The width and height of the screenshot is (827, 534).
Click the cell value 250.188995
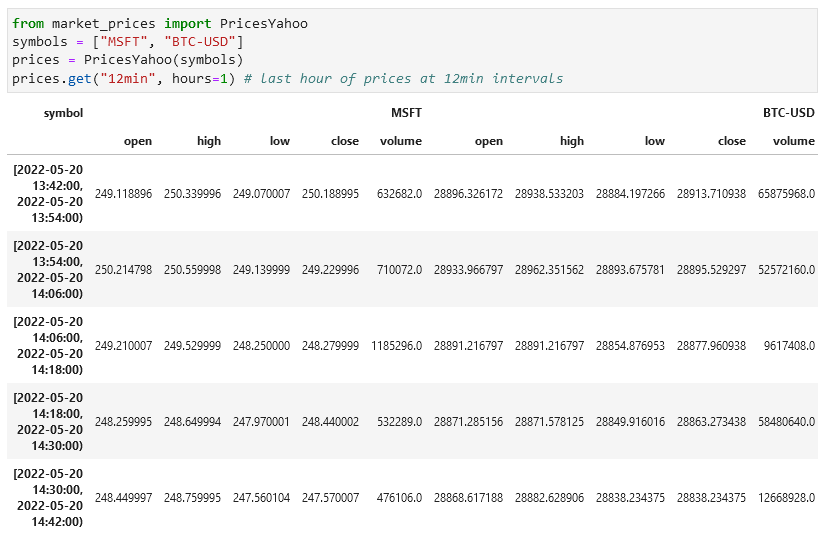point(330,194)
